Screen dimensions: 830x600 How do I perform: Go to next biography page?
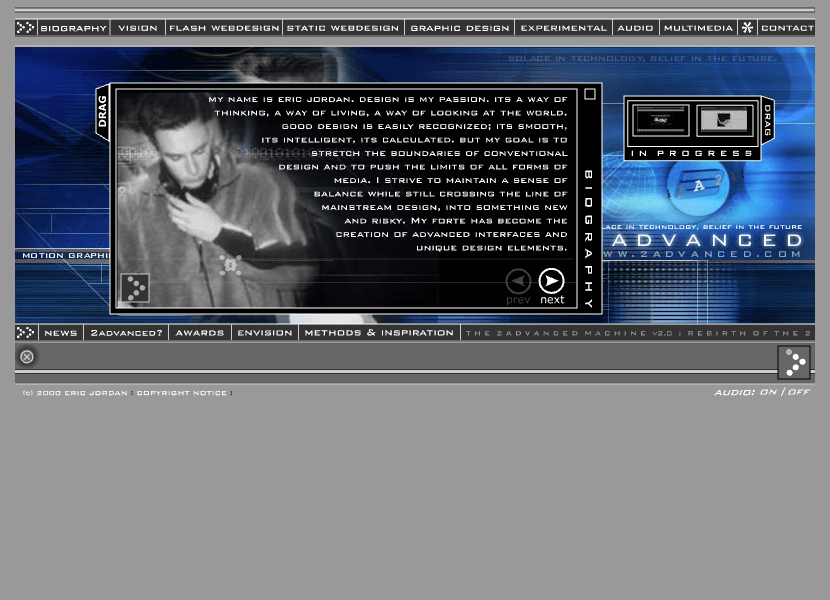point(552,286)
